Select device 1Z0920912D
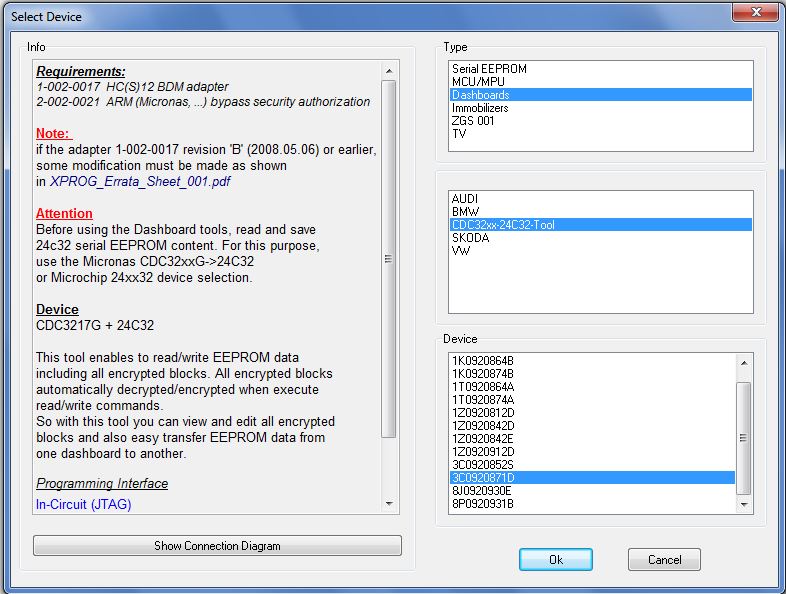 click(593, 452)
